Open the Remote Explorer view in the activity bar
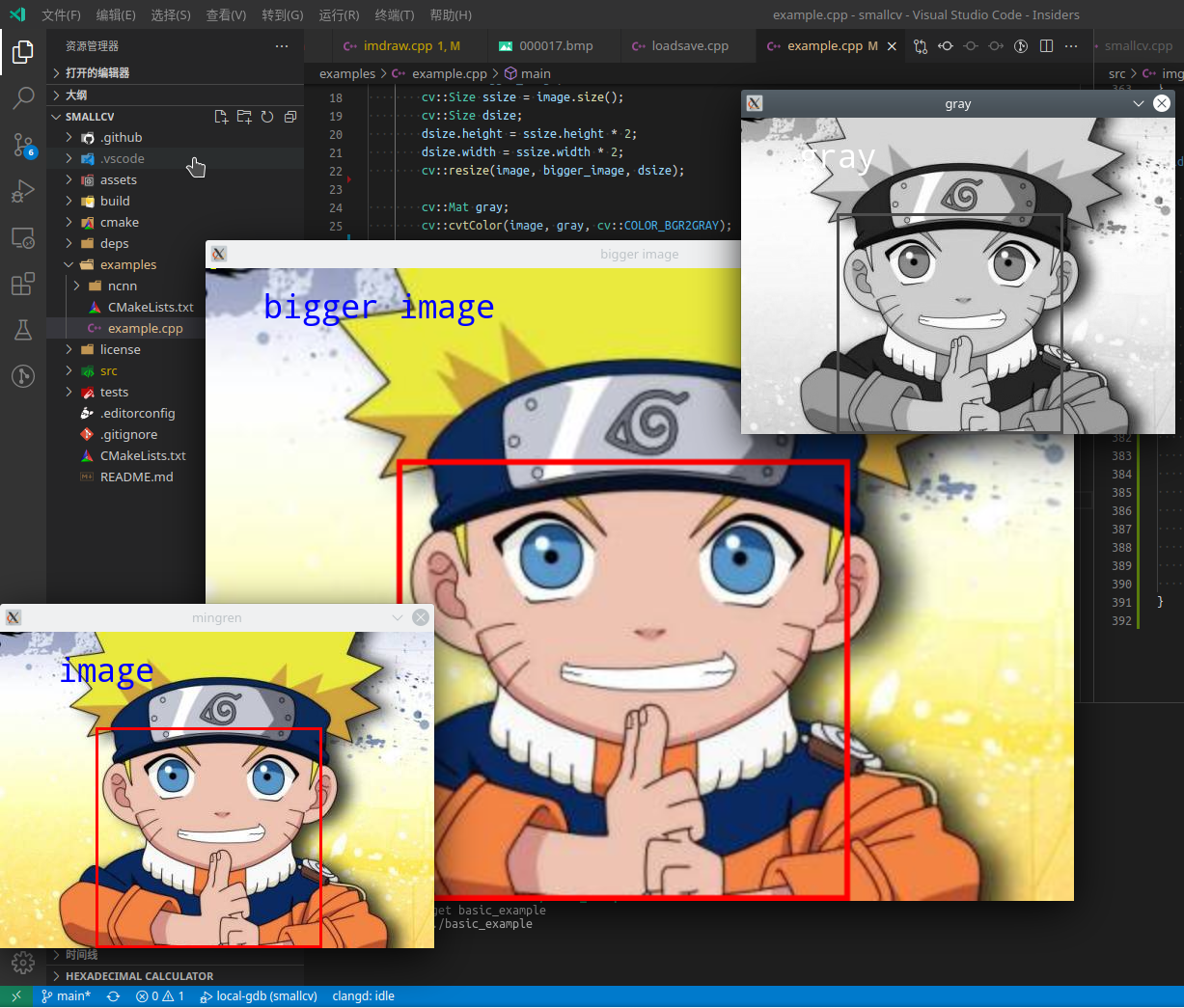The width and height of the screenshot is (1184, 1008). pos(23,237)
